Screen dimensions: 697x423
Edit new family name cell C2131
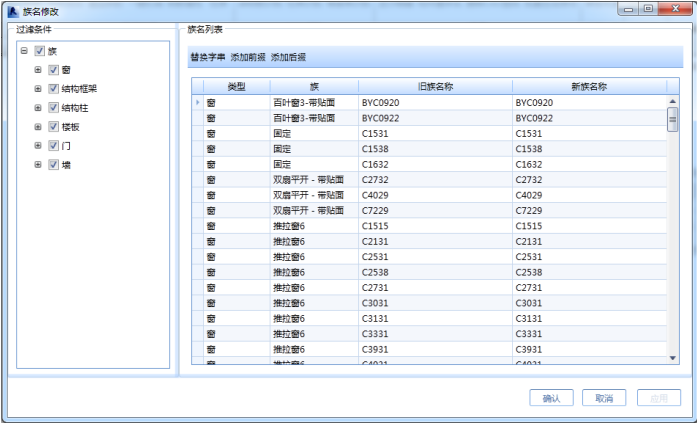589,241
